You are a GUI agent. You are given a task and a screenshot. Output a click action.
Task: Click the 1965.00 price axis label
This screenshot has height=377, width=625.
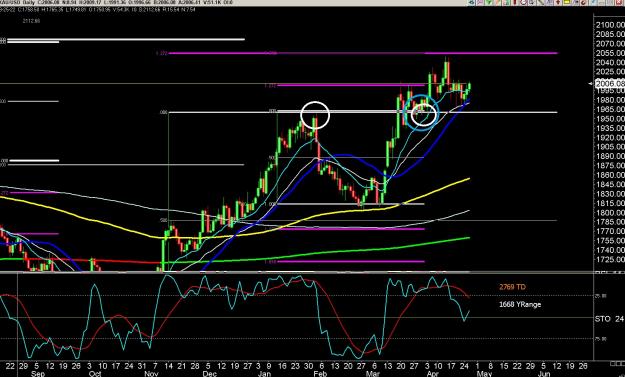pyautogui.click(x=610, y=109)
